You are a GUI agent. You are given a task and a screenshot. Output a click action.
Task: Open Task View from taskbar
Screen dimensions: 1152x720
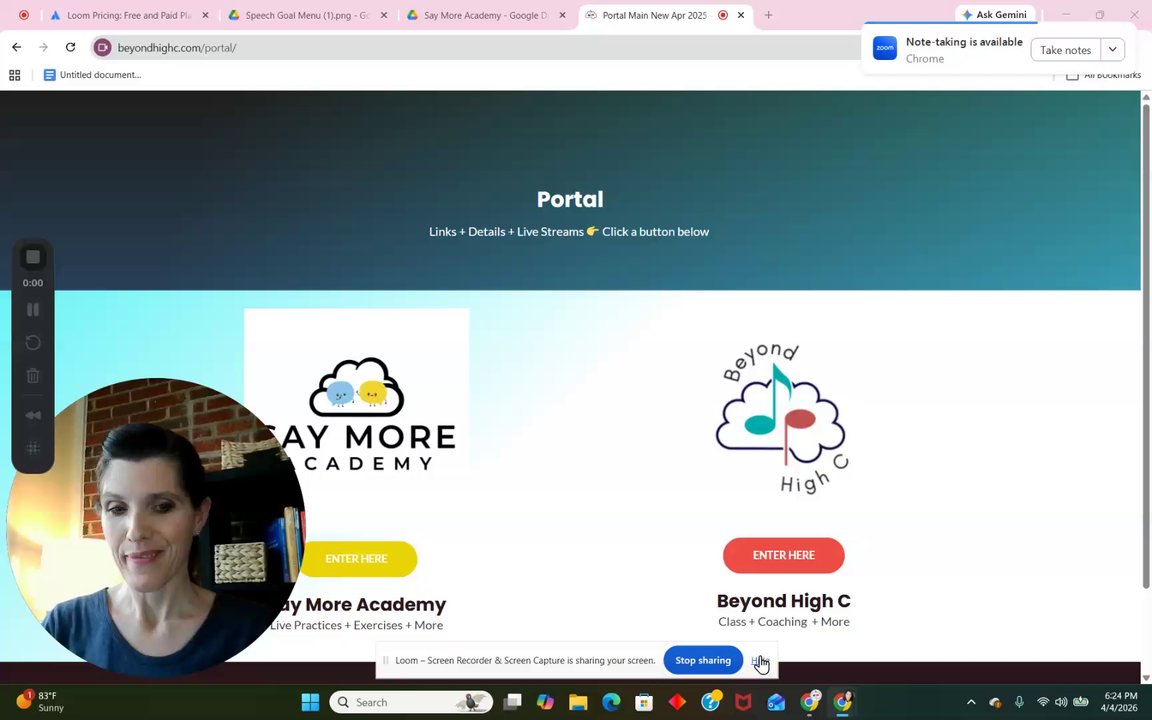[512, 702]
